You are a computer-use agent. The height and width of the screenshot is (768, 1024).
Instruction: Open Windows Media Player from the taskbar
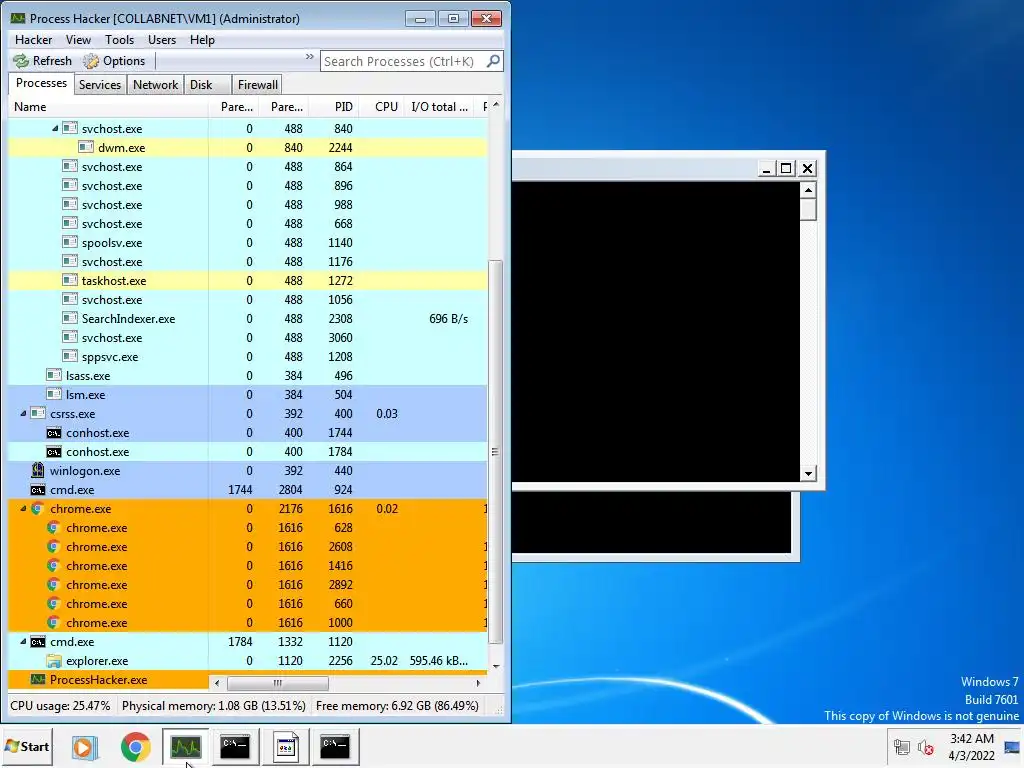[x=85, y=746]
